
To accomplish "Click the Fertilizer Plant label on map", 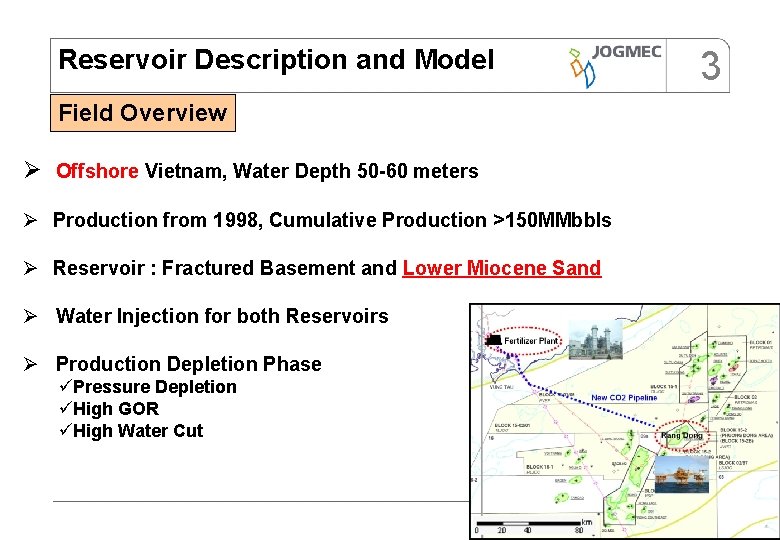I will 531,341.
